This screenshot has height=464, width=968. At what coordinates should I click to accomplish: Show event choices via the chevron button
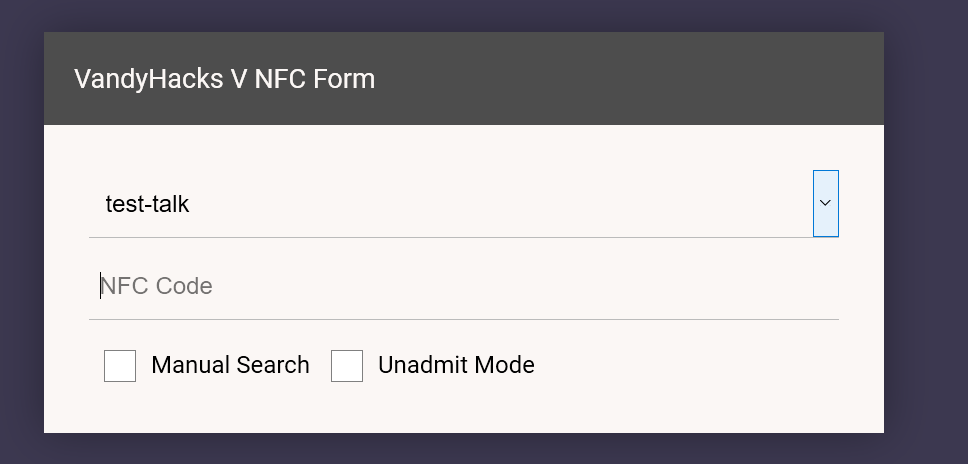tap(825, 203)
